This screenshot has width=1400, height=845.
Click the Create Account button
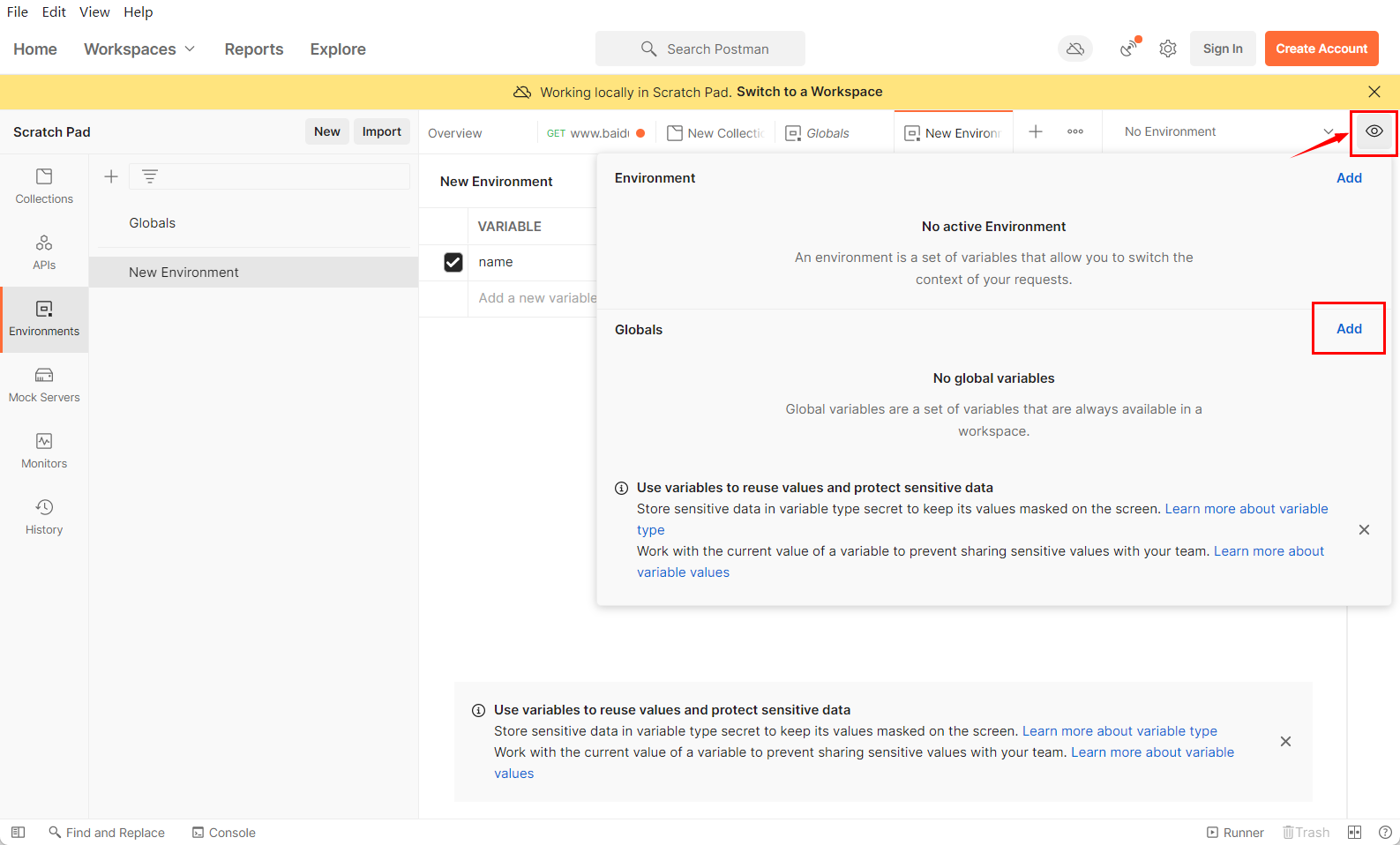[x=1321, y=49]
